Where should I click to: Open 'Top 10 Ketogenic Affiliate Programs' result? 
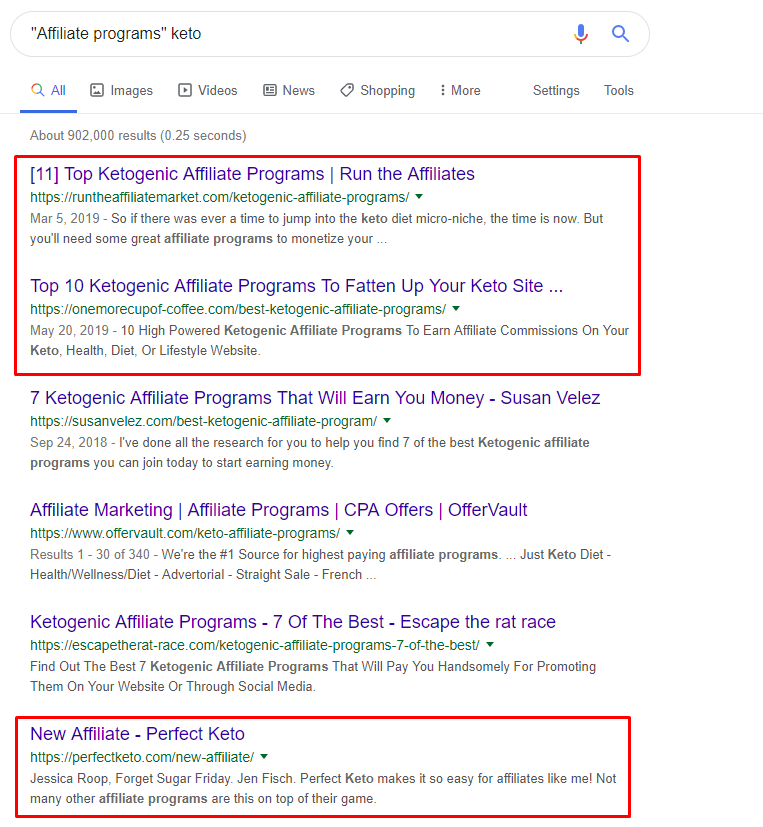click(x=296, y=286)
